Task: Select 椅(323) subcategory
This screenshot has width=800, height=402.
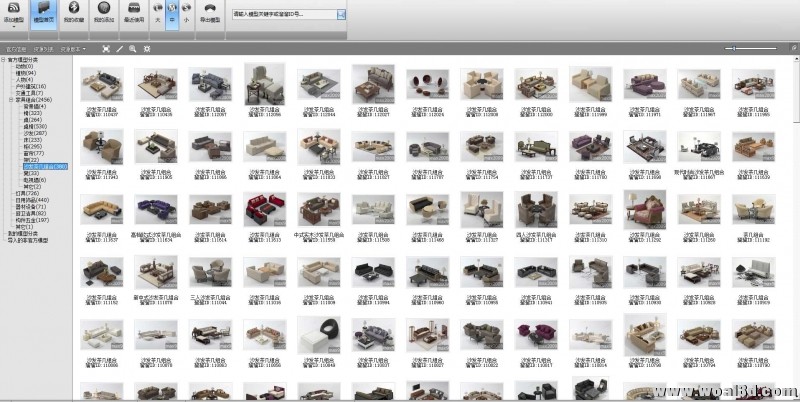Action: (33, 113)
